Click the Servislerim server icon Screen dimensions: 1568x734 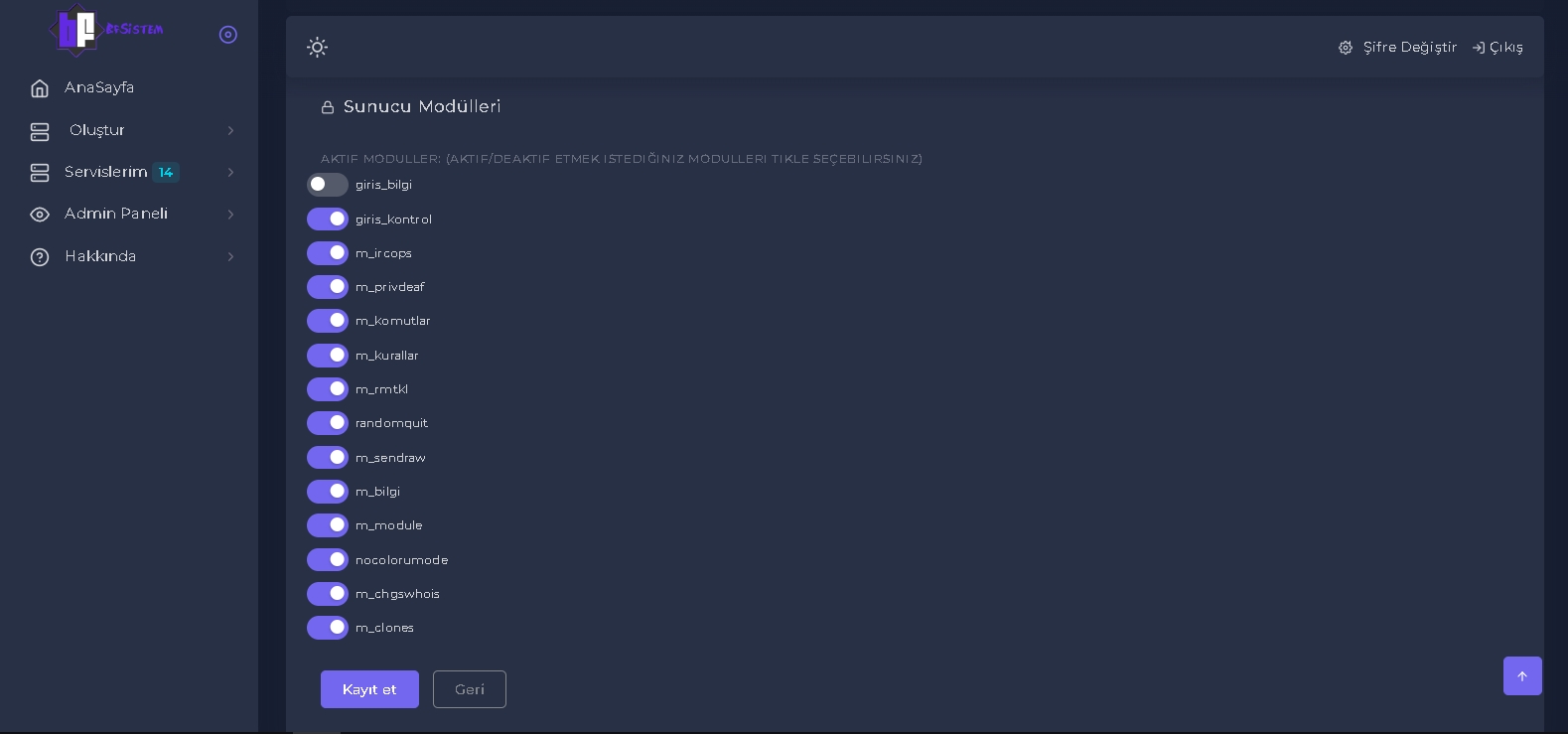click(40, 173)
